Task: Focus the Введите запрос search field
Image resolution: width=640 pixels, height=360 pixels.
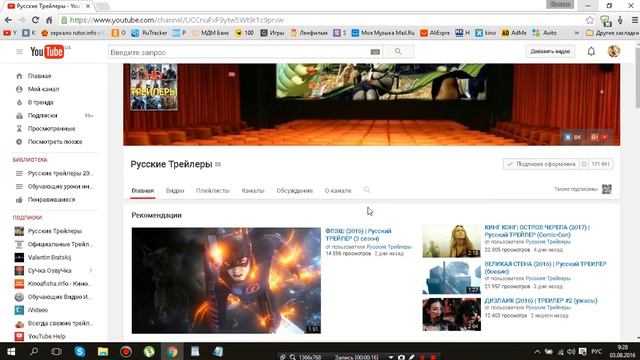Action: [x=239, y=52]
